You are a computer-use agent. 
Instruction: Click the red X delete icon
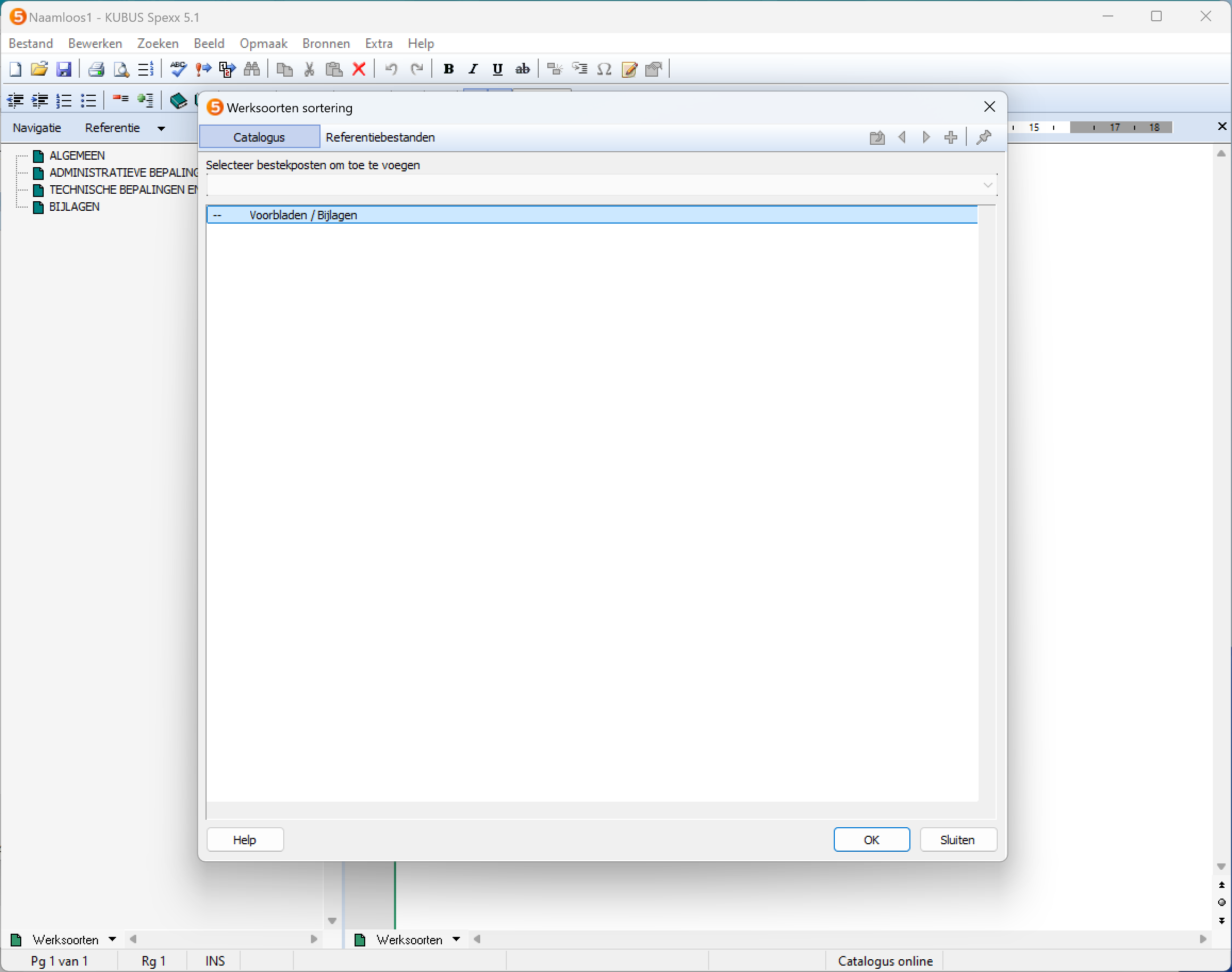coord(359,69)
